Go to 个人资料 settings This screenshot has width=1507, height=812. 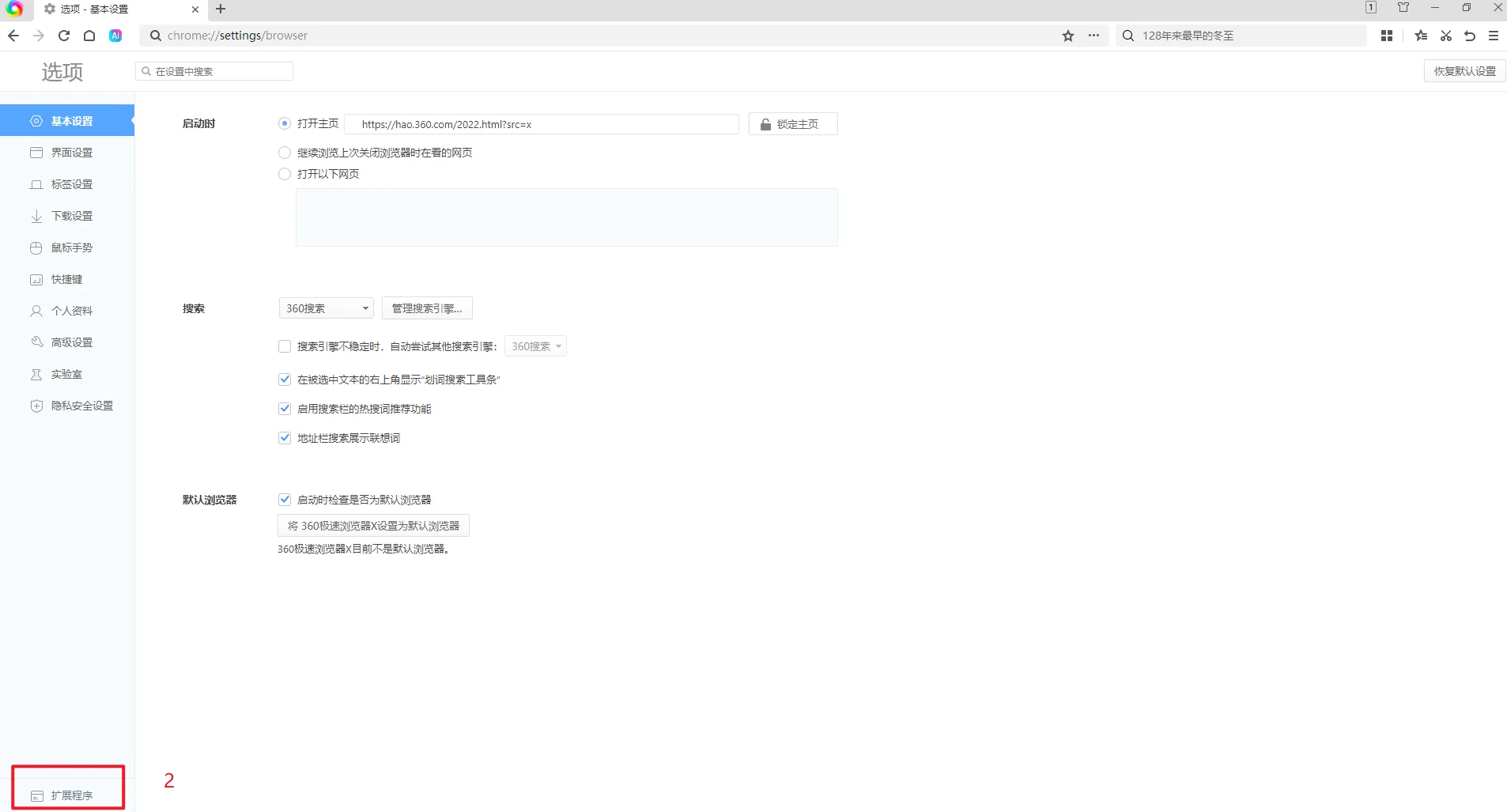pos(67,311)
